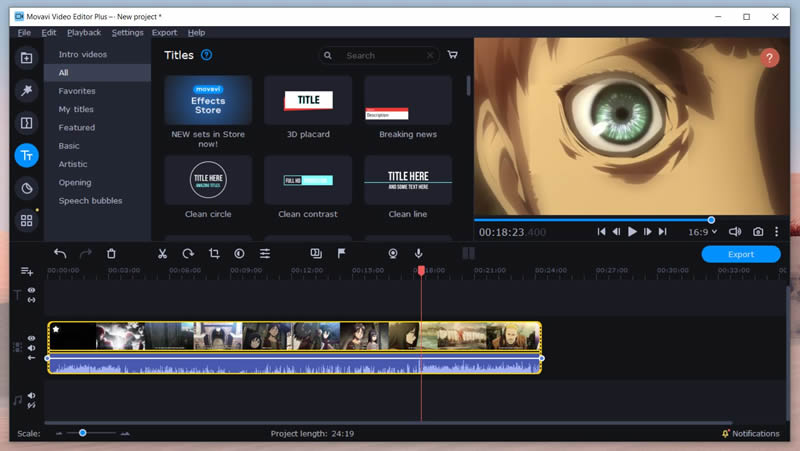Viewport: 800px width, 451px height.
Task: Open Titles help question mark icon
Action: tap(207, 55)
